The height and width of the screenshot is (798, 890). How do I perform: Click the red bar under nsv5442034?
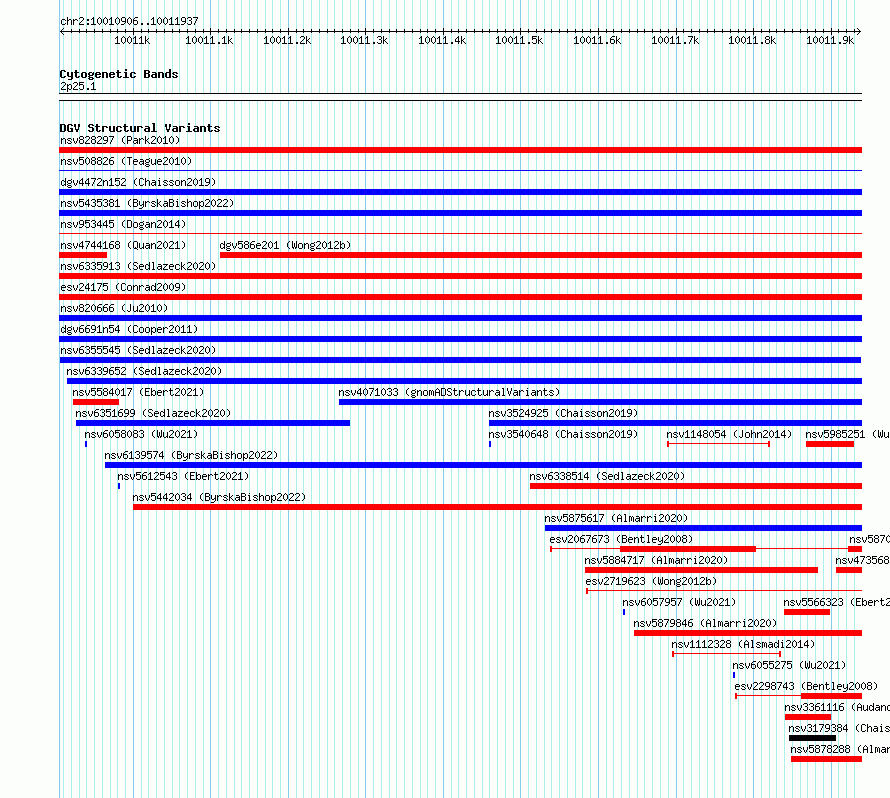pos(497,507)
